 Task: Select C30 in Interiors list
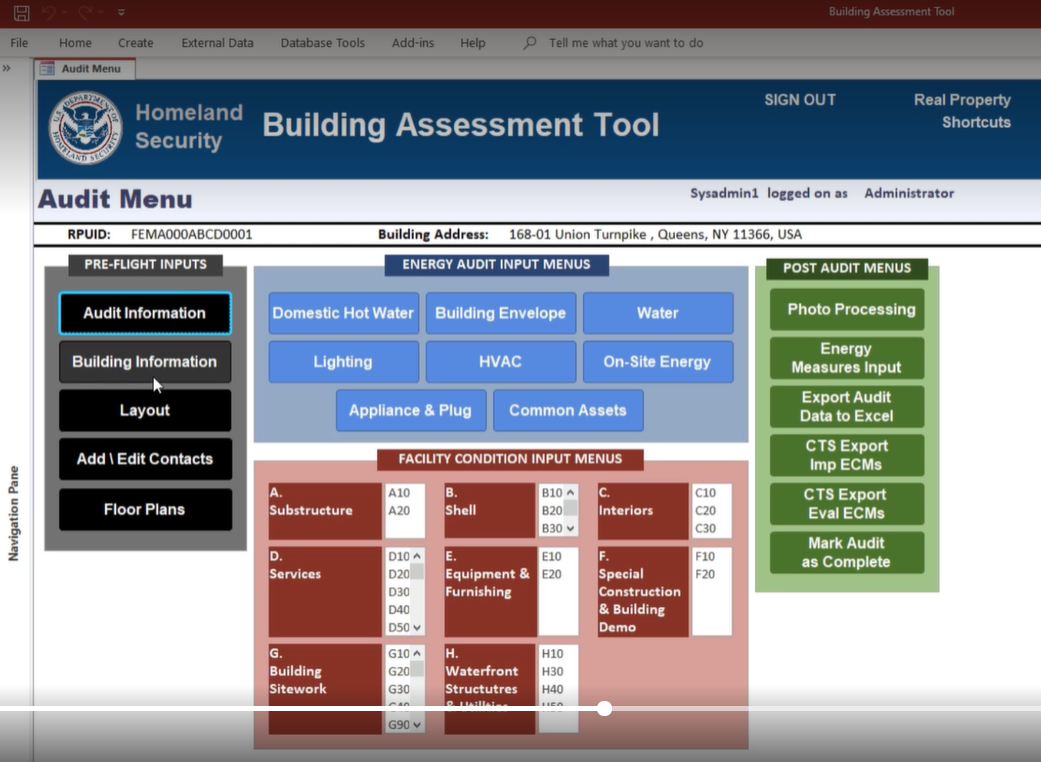(x=705, y=528)
